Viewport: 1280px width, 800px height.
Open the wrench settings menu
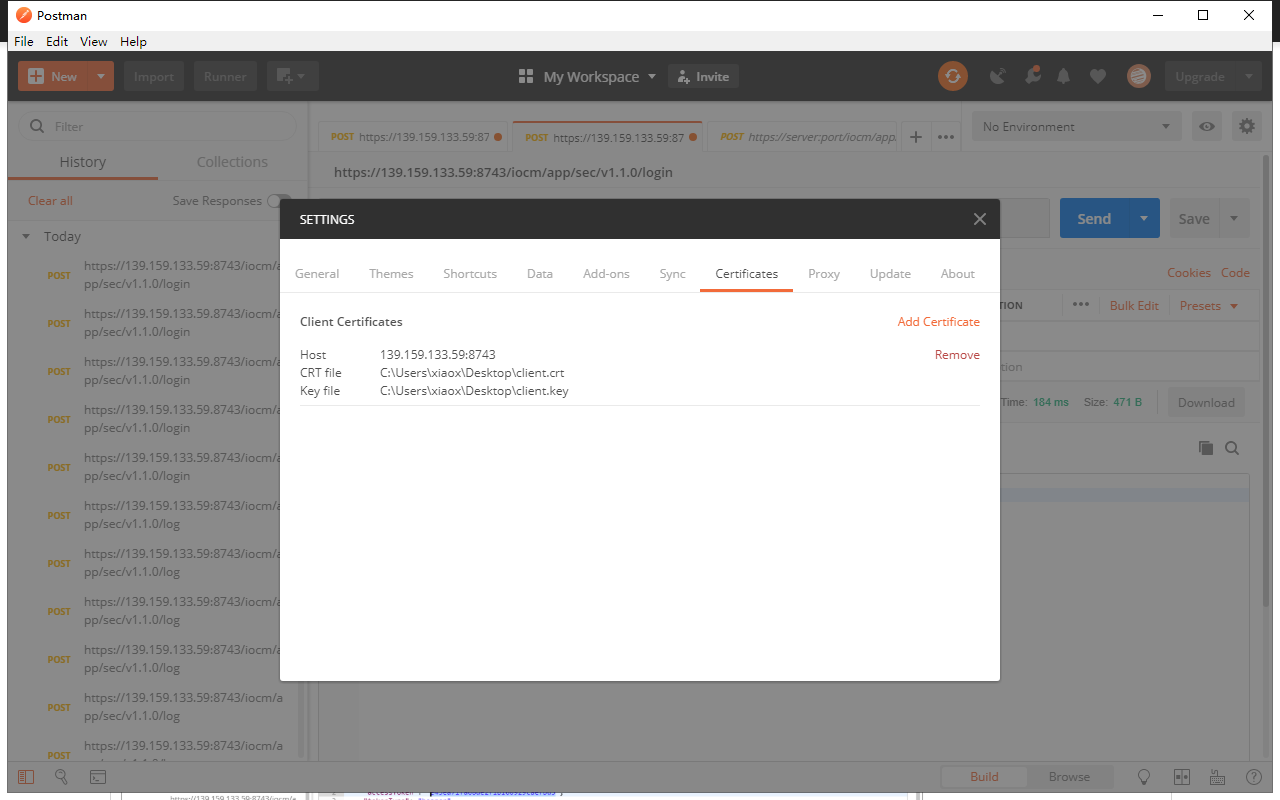coord(1032,76)
